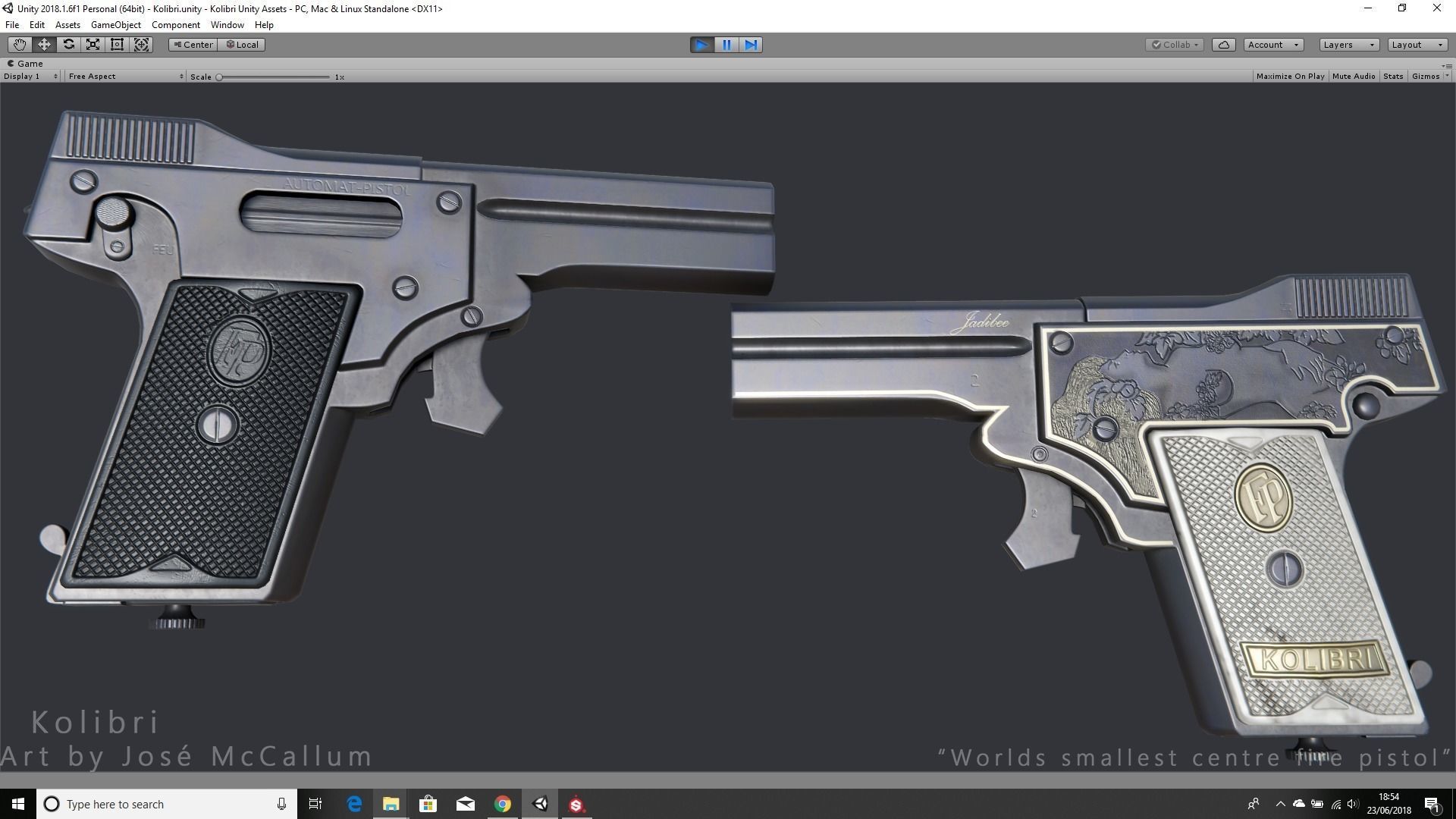Screen dimensions: 1456x819
Task: Select the combined Transform tool
Action: click(141, 45)
